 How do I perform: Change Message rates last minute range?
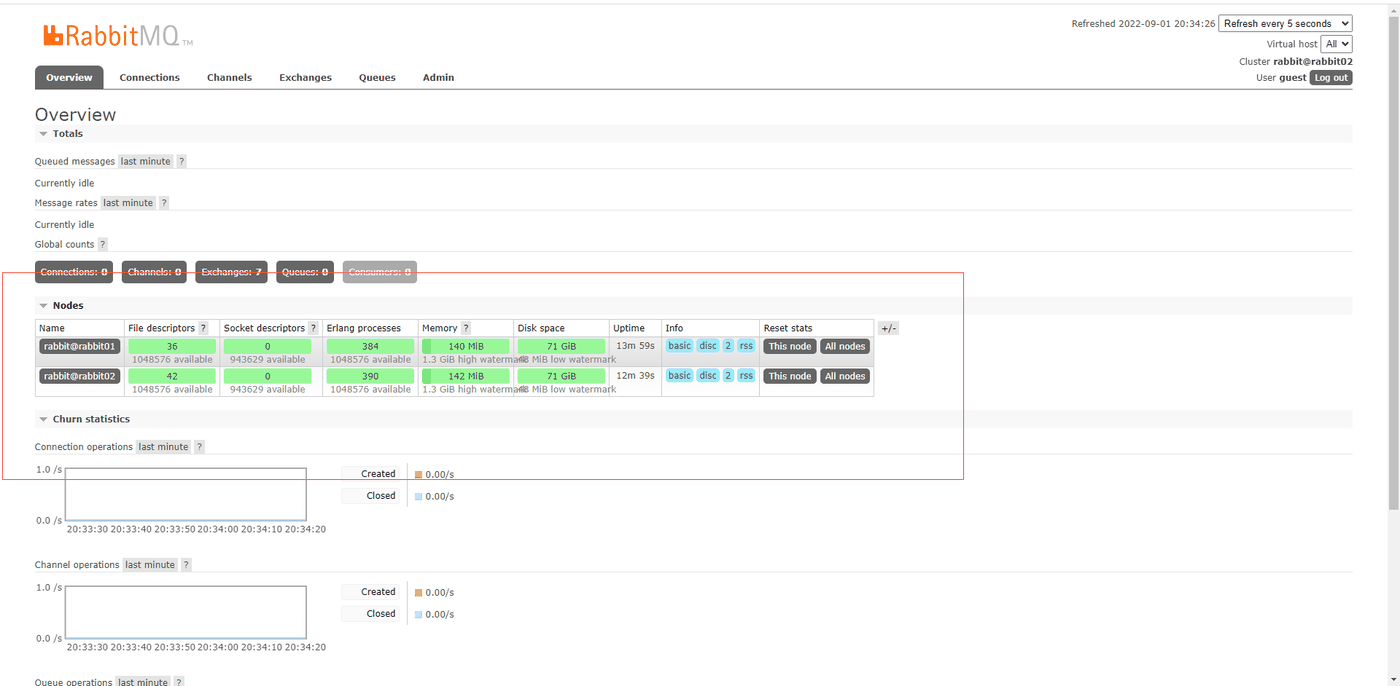point(128,203)
